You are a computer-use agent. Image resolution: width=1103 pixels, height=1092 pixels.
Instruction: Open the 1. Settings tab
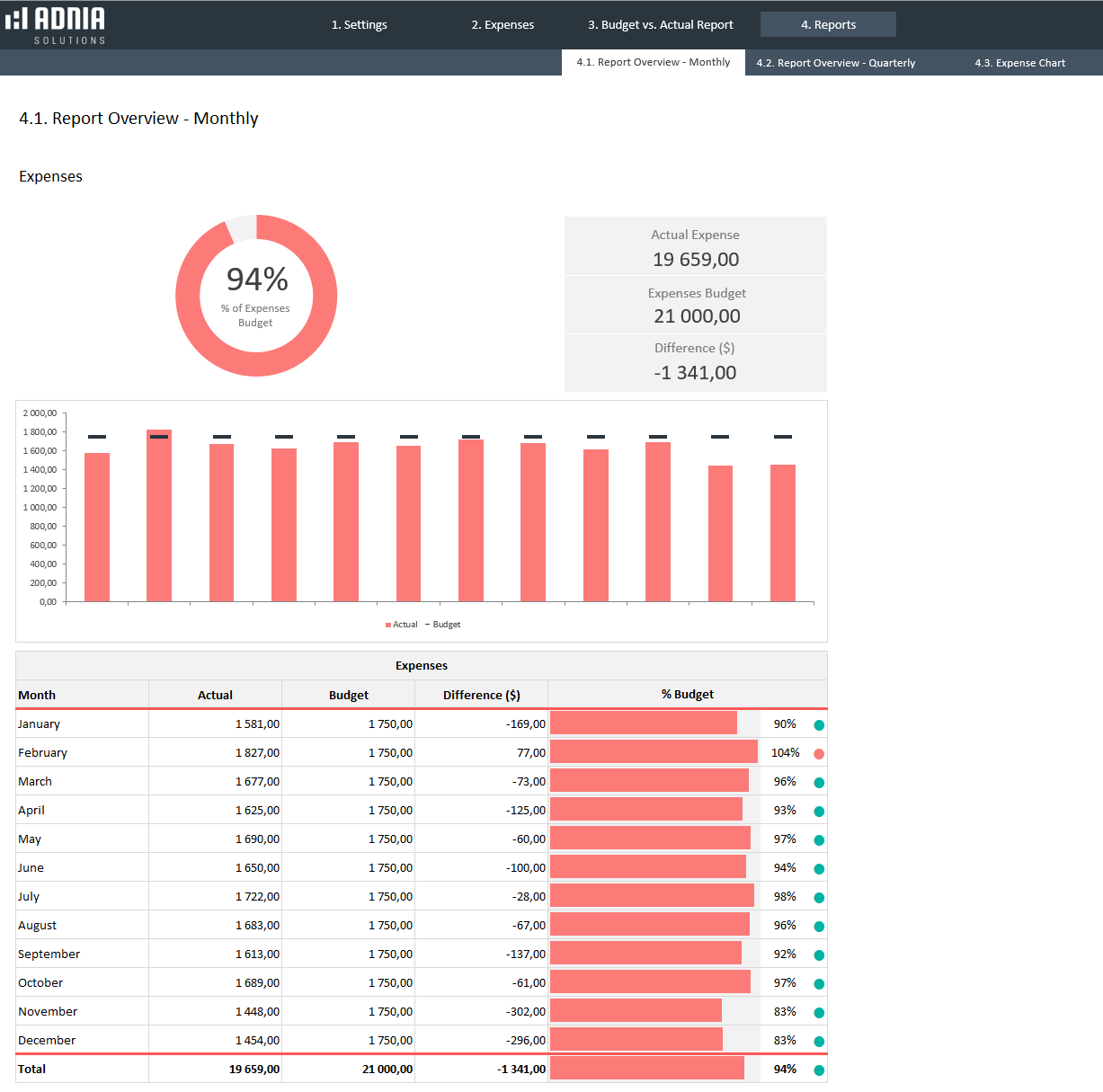pyautogui.click(x=360, y=25)
